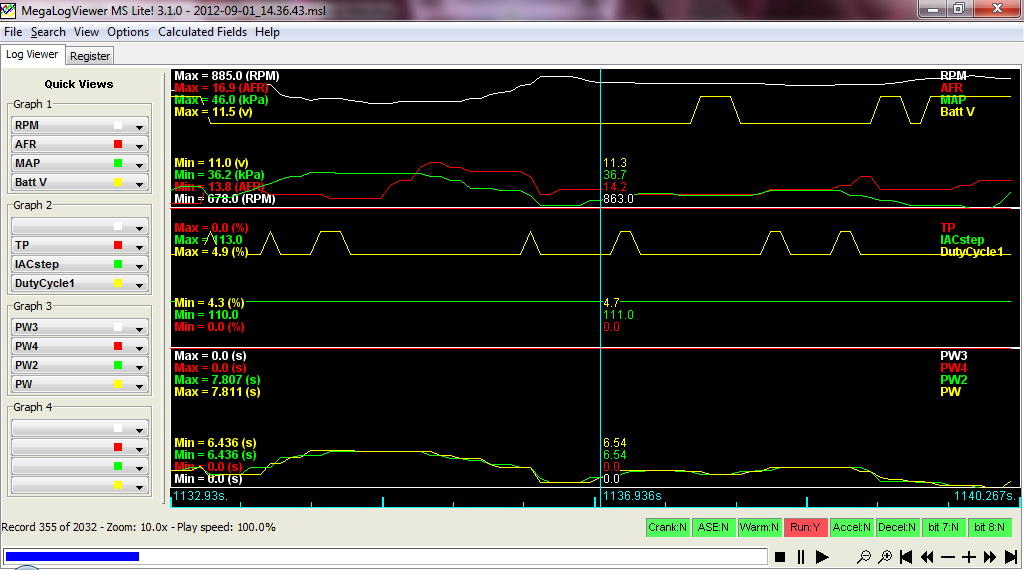Image resolution: width=1024 pixels, height=570 pixels.
Task: Stop log playback
Action: point(780,557)
